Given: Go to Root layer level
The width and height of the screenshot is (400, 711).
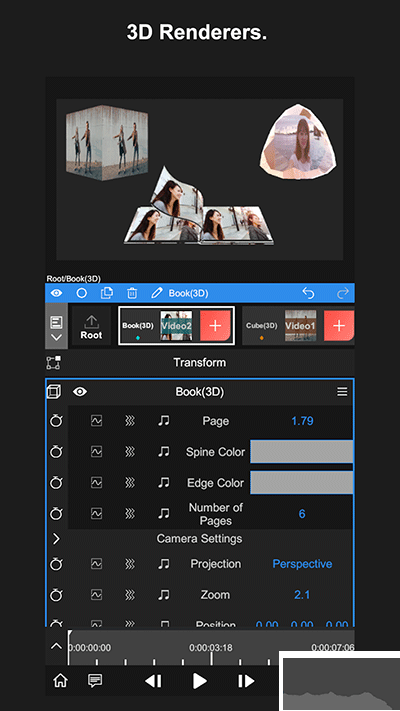Looking at the screenshot, I should coord(91,326).
